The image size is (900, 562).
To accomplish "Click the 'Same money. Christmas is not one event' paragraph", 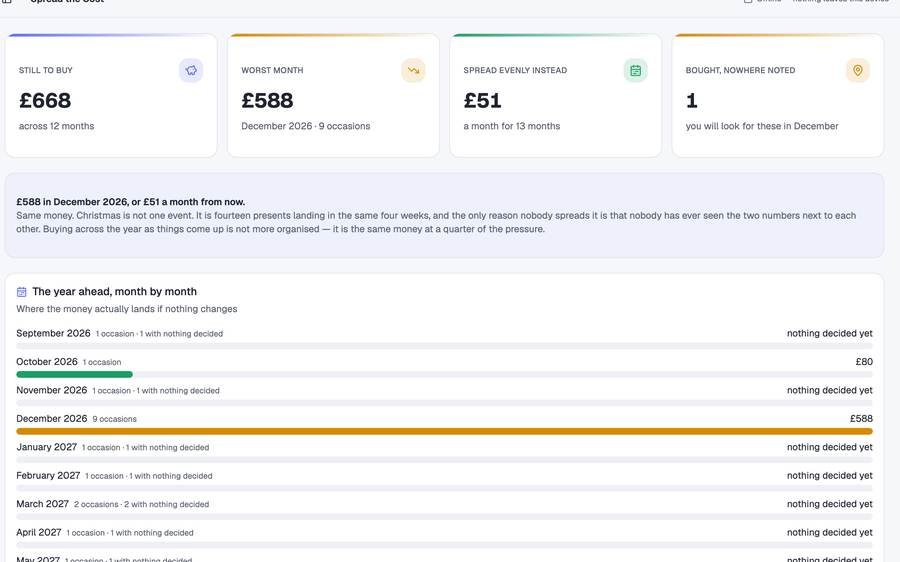I will point(436,222).
